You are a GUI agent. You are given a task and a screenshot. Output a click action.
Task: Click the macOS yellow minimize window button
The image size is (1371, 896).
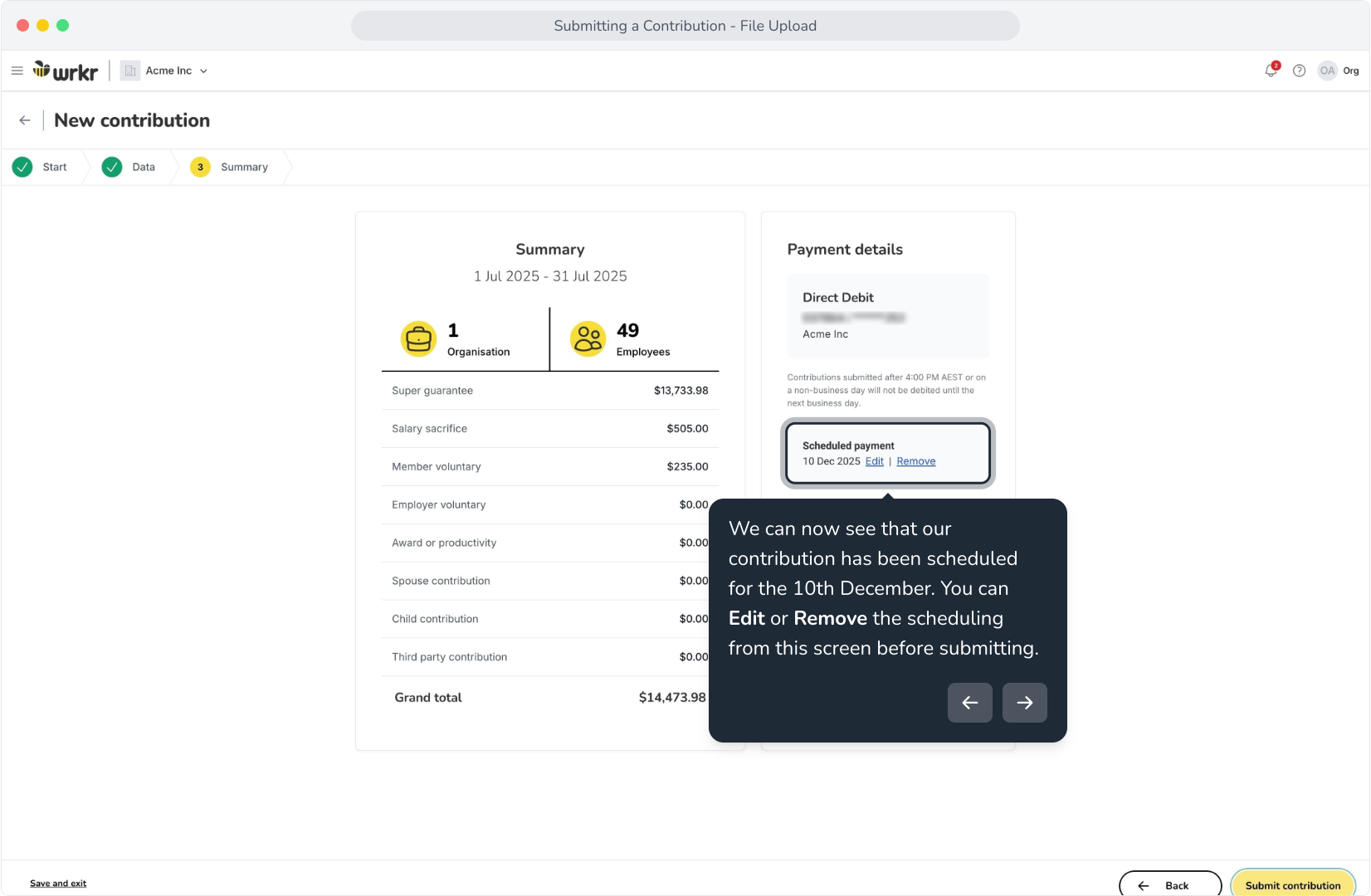(x=43, y=26)
